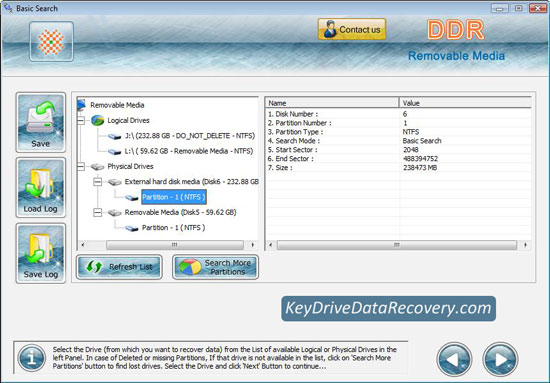Screen dimensions: 550x383
Task: Click the '2. Partition Number :' row
Action: pos(398,123)
